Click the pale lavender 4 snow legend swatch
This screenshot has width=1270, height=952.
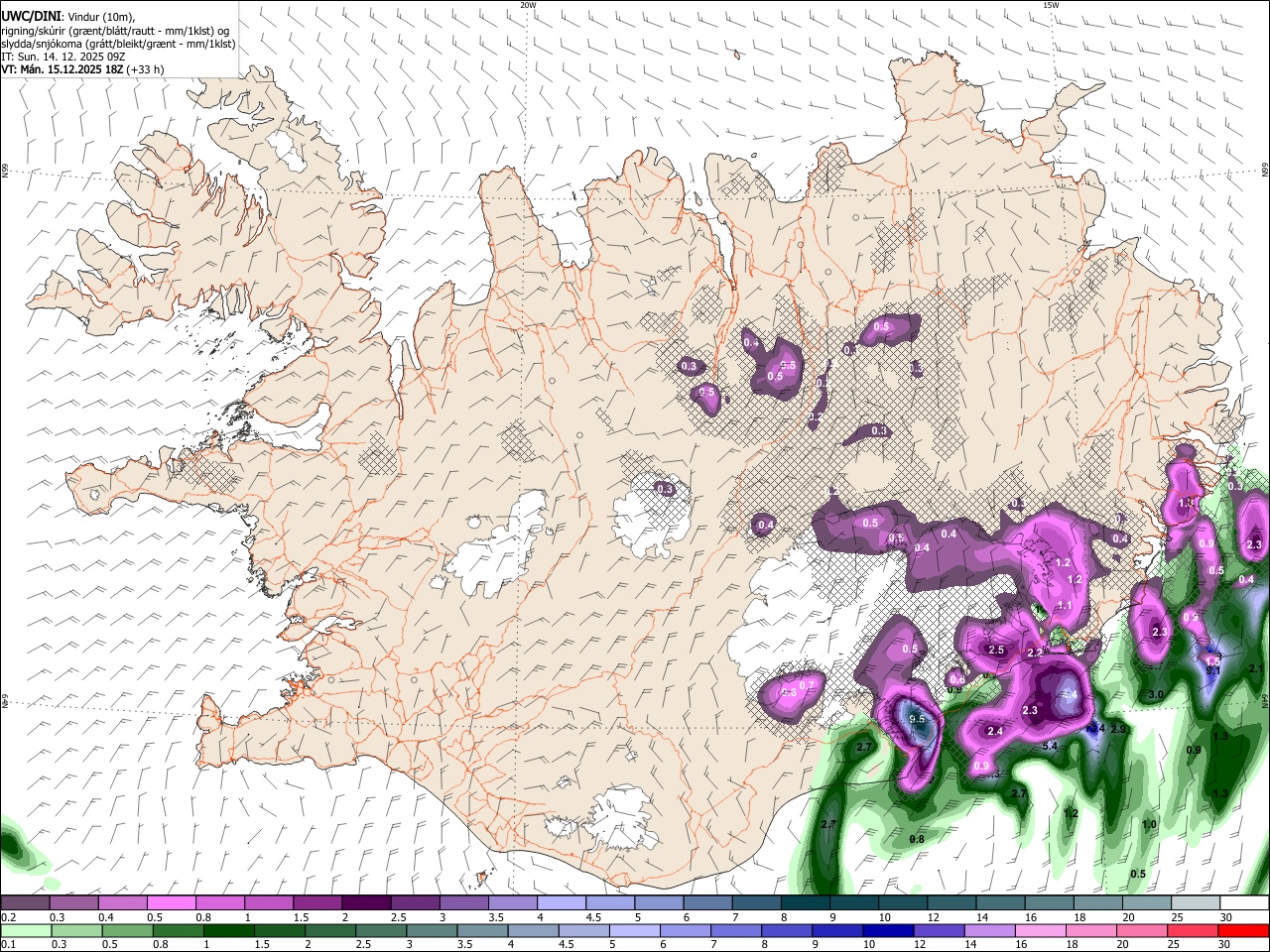point(561,903)
